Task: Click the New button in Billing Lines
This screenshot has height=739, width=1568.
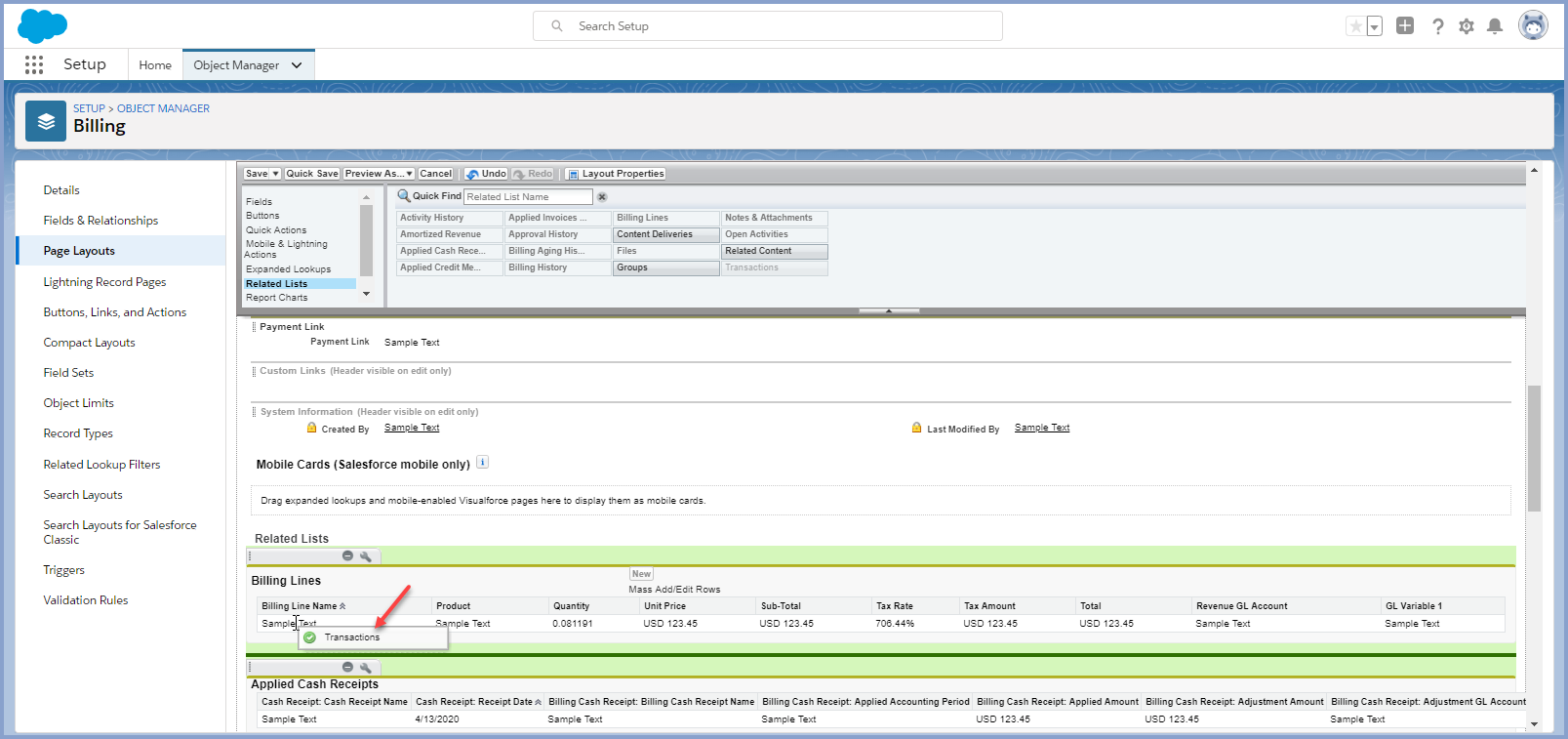Action: [641, 574]
